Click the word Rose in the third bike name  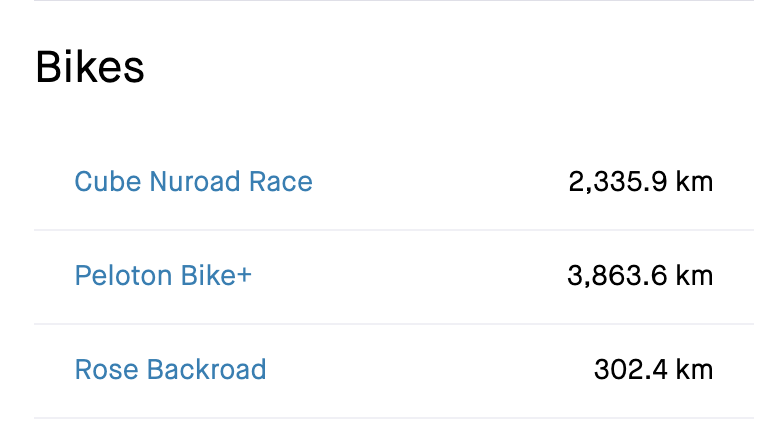(106, 370)
